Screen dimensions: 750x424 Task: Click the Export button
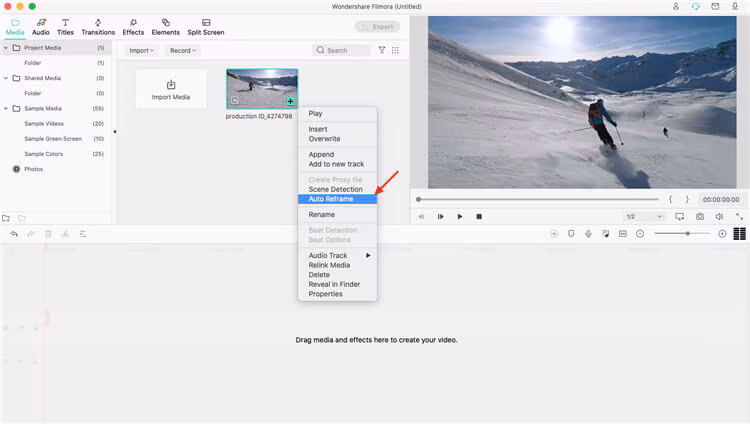point(377,27)
